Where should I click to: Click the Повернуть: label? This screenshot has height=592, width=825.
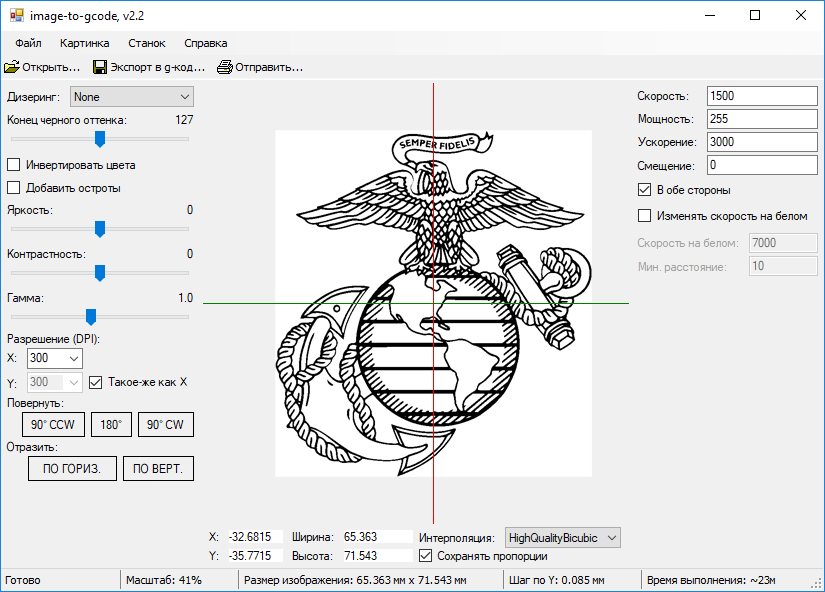click(x=35, y=404)
